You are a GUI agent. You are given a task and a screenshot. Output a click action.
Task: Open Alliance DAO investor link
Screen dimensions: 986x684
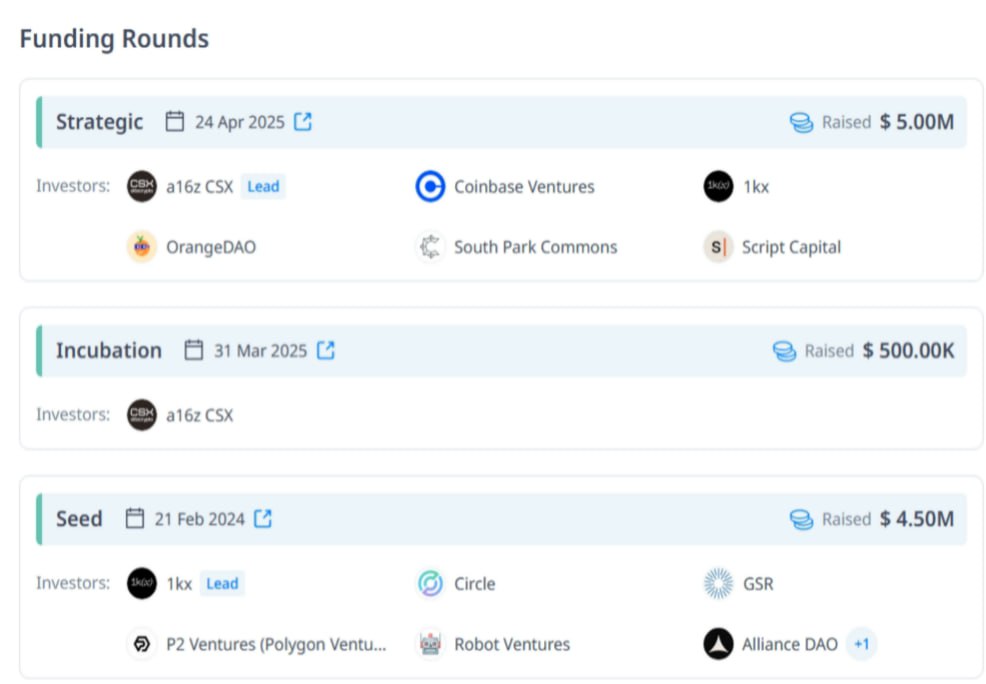pyautogui.click(x=790, y=644)
